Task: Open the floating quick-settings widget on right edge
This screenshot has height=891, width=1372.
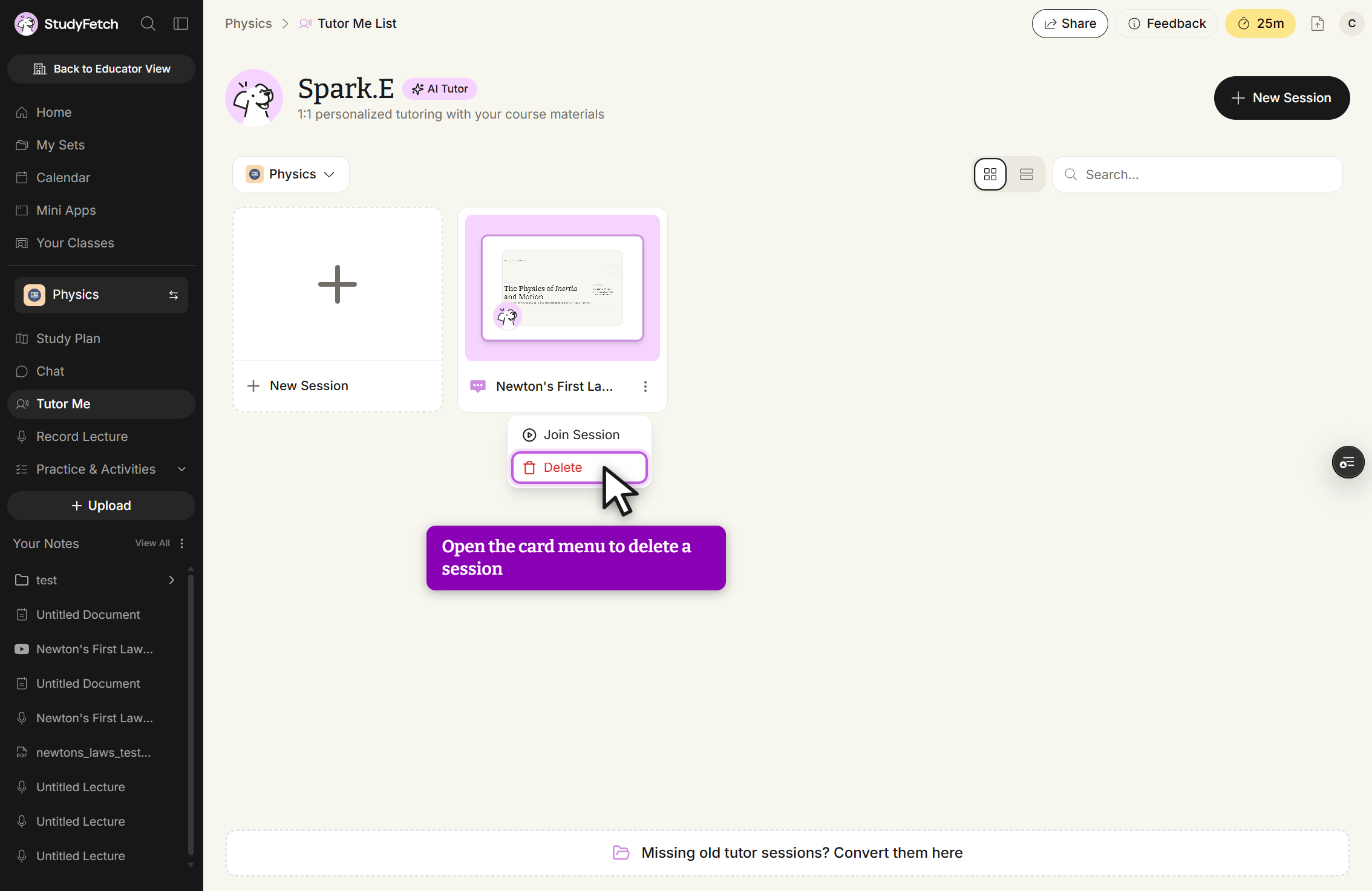Action: tap(1348, 463)
